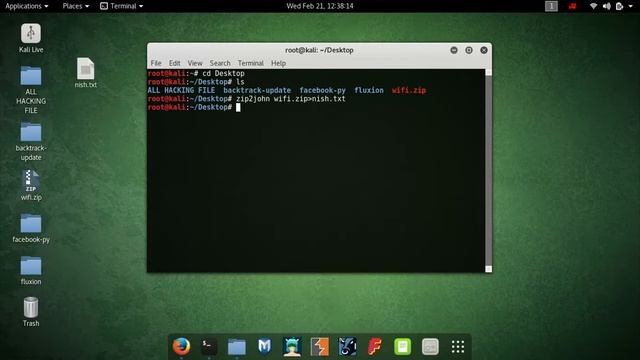640x360 pixels.
Task: Select the wifi.zip archive on desktop
Action: point(31,185)
